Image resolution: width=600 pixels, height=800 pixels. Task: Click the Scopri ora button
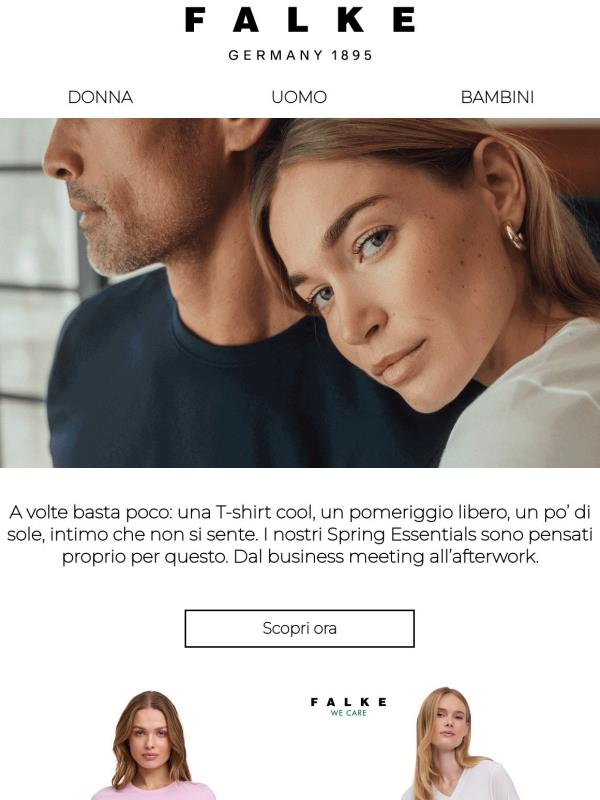pyautogui.click(x=299, y=628)
